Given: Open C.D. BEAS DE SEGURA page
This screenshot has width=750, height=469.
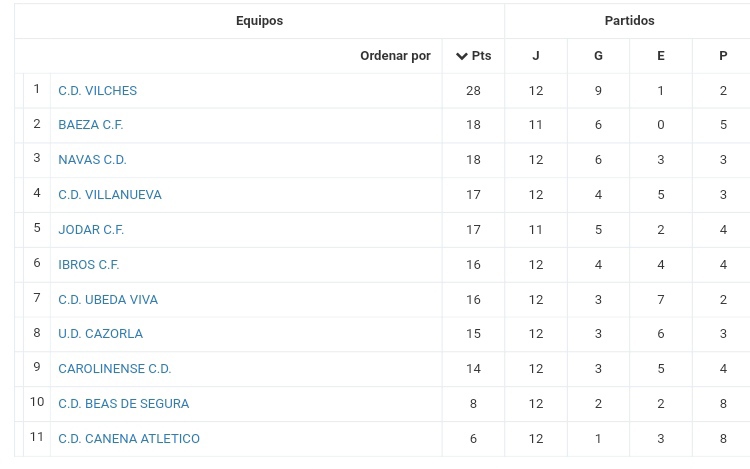Looking at the screenshot, I should pos(124,404).
